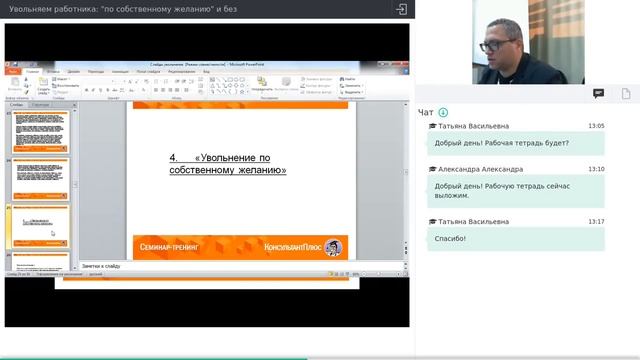The width and height of the screenshot is (640, 360).
Task: Click the 13:17 chat timestamp
Action: click(596, 222)
